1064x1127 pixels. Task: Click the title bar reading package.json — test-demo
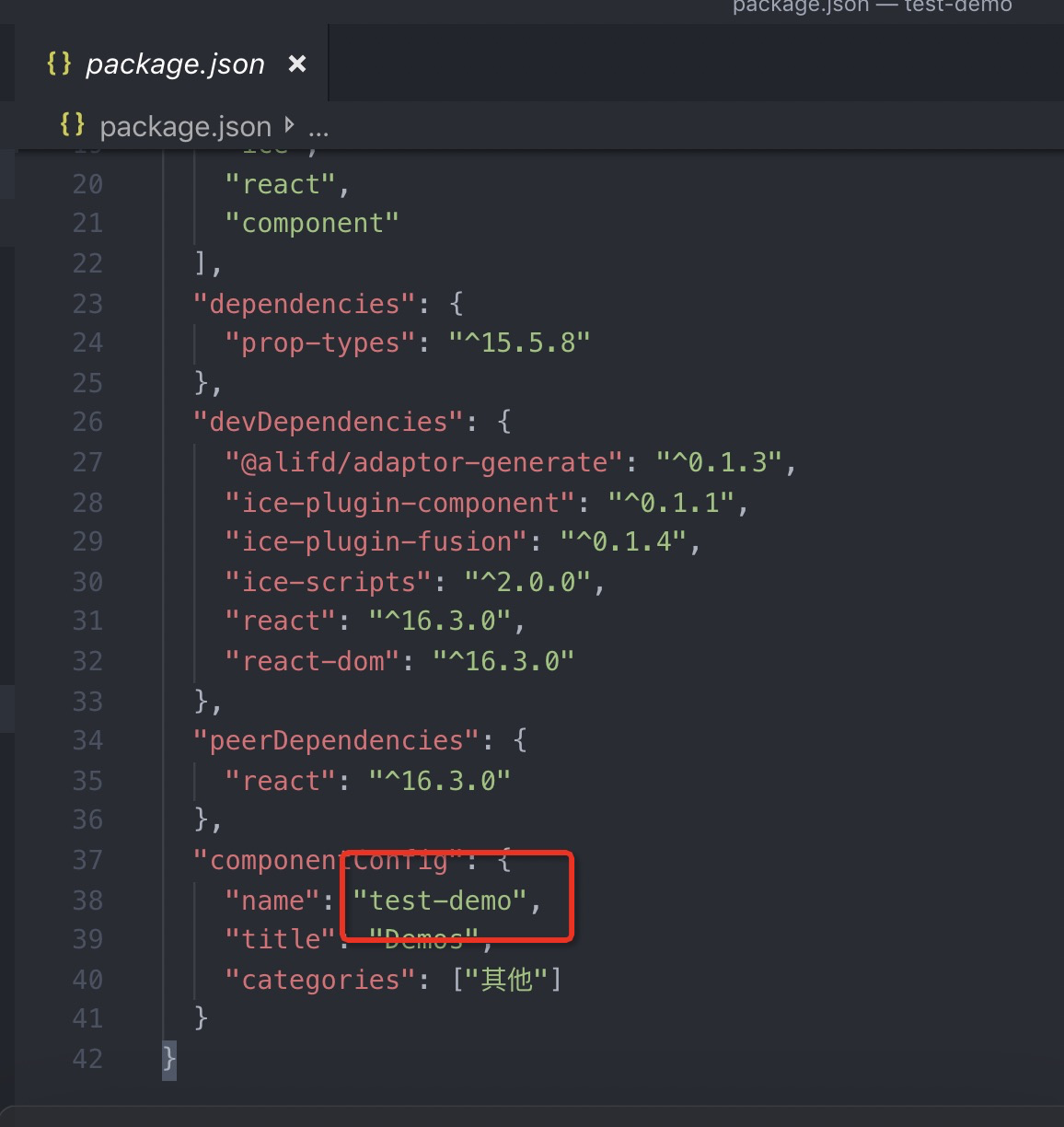coord(873,7)
